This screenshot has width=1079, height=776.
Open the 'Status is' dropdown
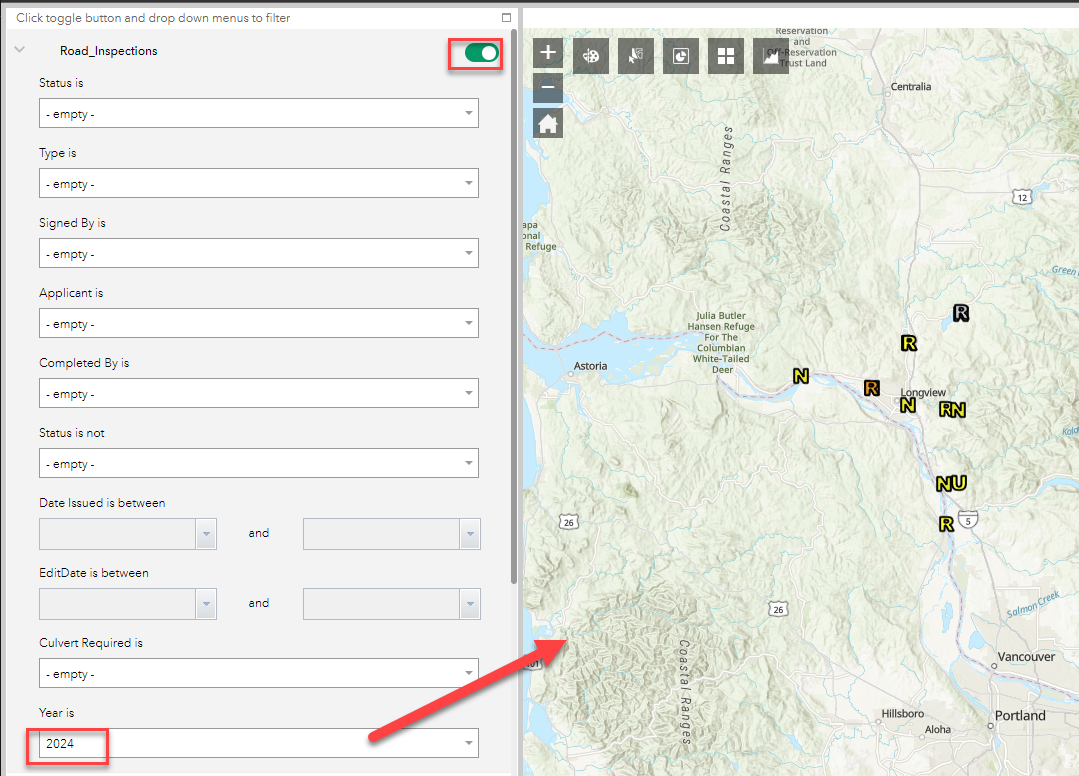[259, 113]
